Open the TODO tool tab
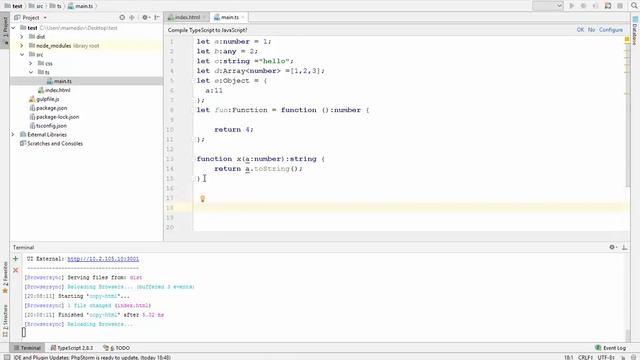The width and height of the screenshot is (640, 360). 117,348
